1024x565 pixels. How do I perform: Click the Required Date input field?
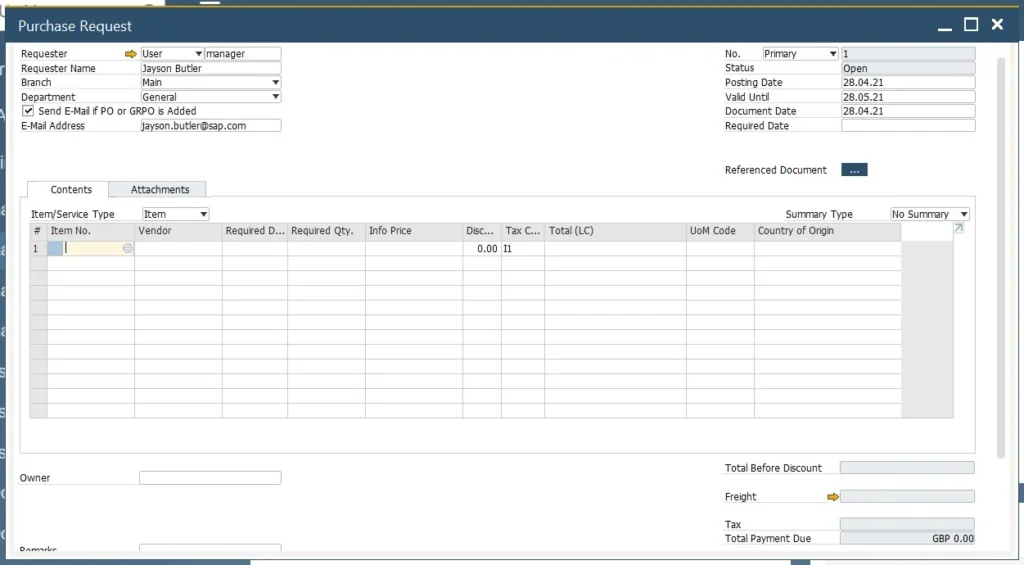pos(907,126)
